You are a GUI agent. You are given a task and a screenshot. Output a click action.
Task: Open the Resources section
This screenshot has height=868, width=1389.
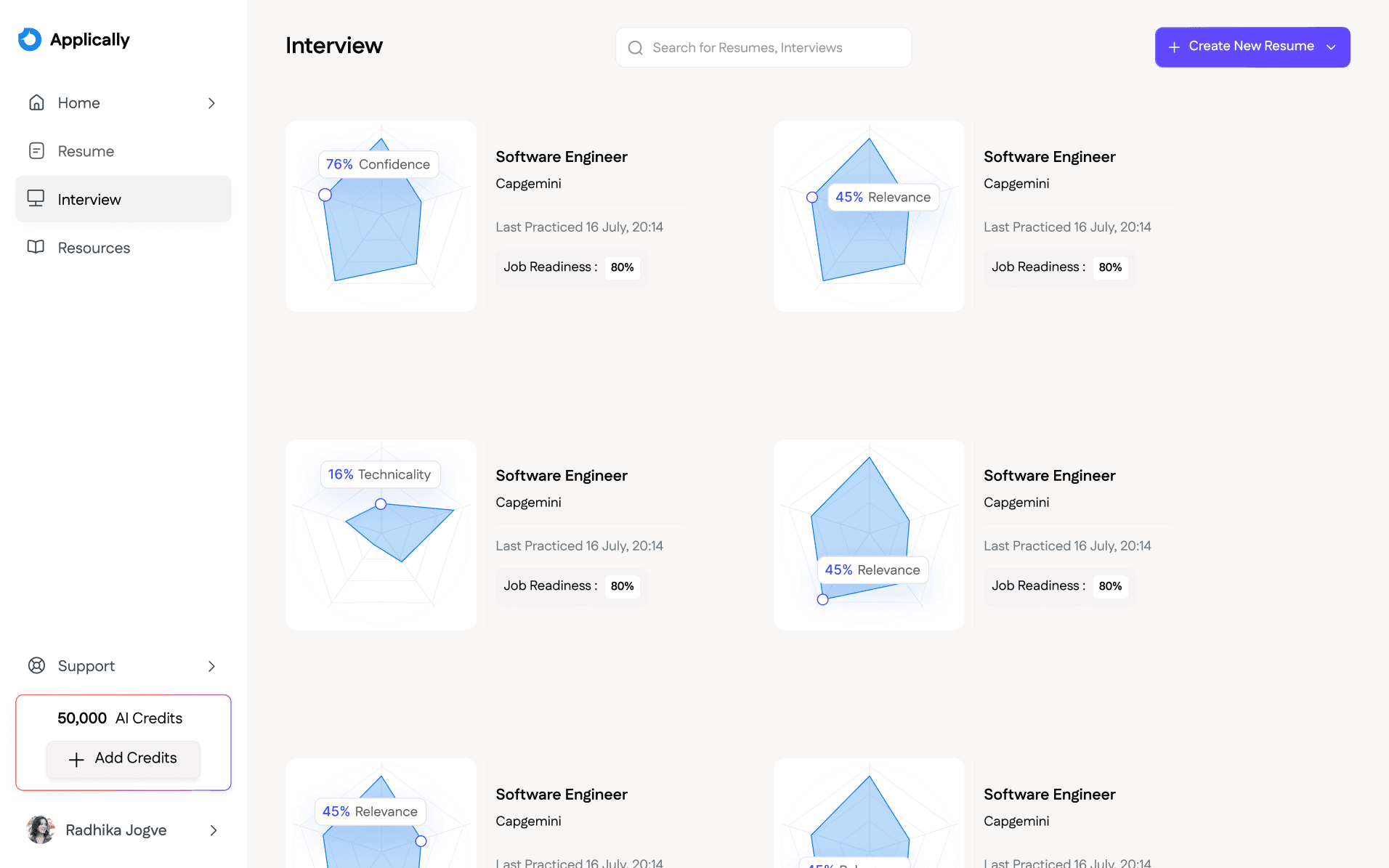(x=123, y=248)
